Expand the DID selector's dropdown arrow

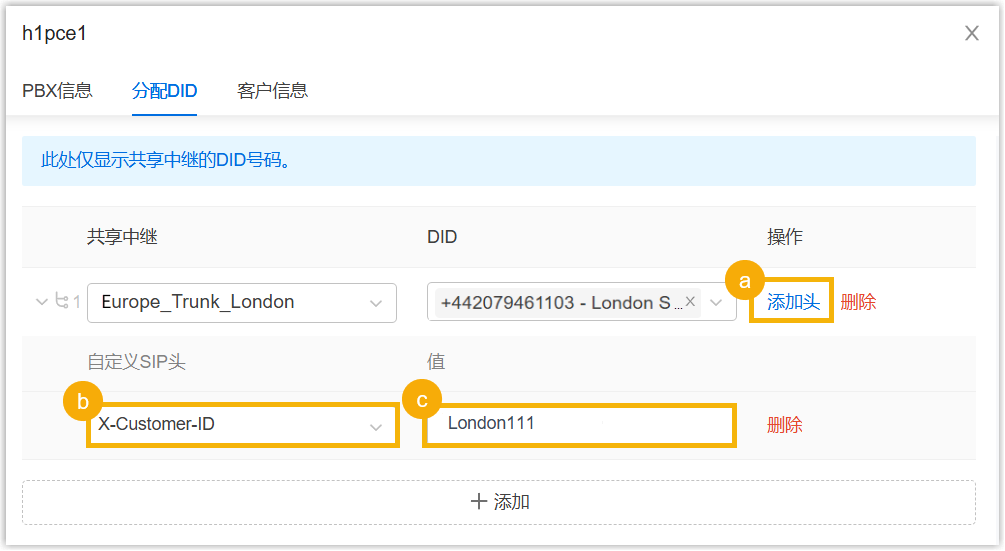pyautogui.click(x=717, y=303)
